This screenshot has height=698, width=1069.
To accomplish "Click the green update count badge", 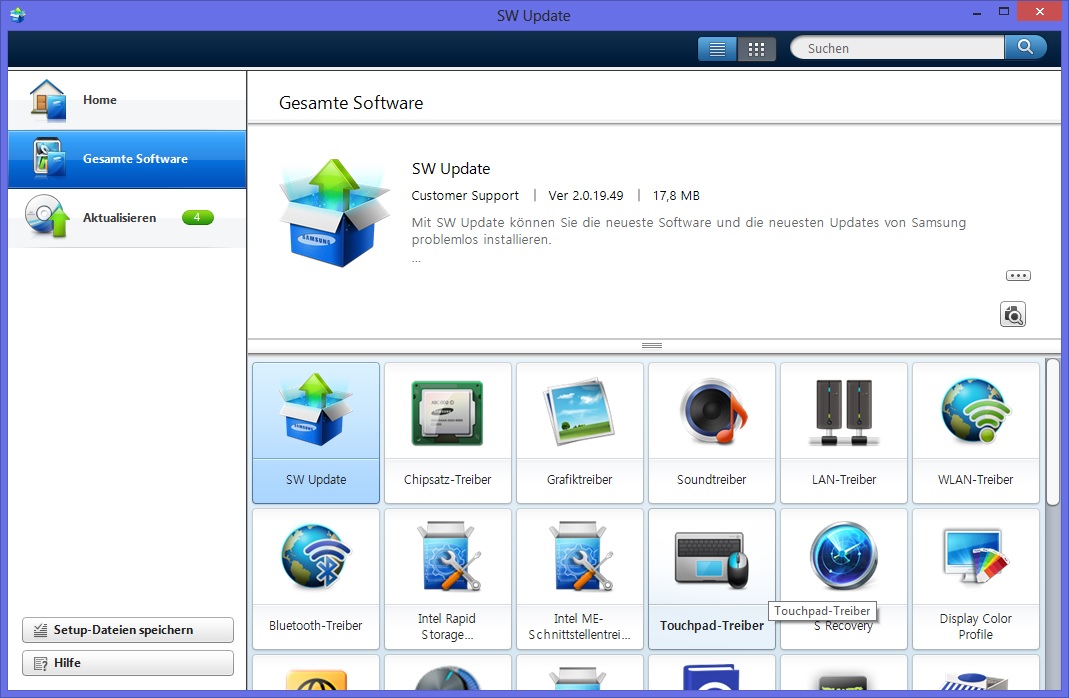I will pos(198,217).
